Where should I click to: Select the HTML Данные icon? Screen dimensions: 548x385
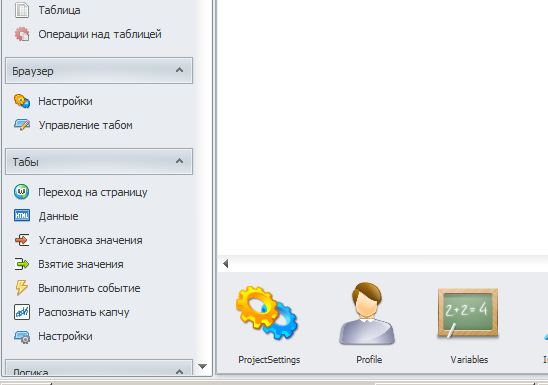(x=22, y=216)
